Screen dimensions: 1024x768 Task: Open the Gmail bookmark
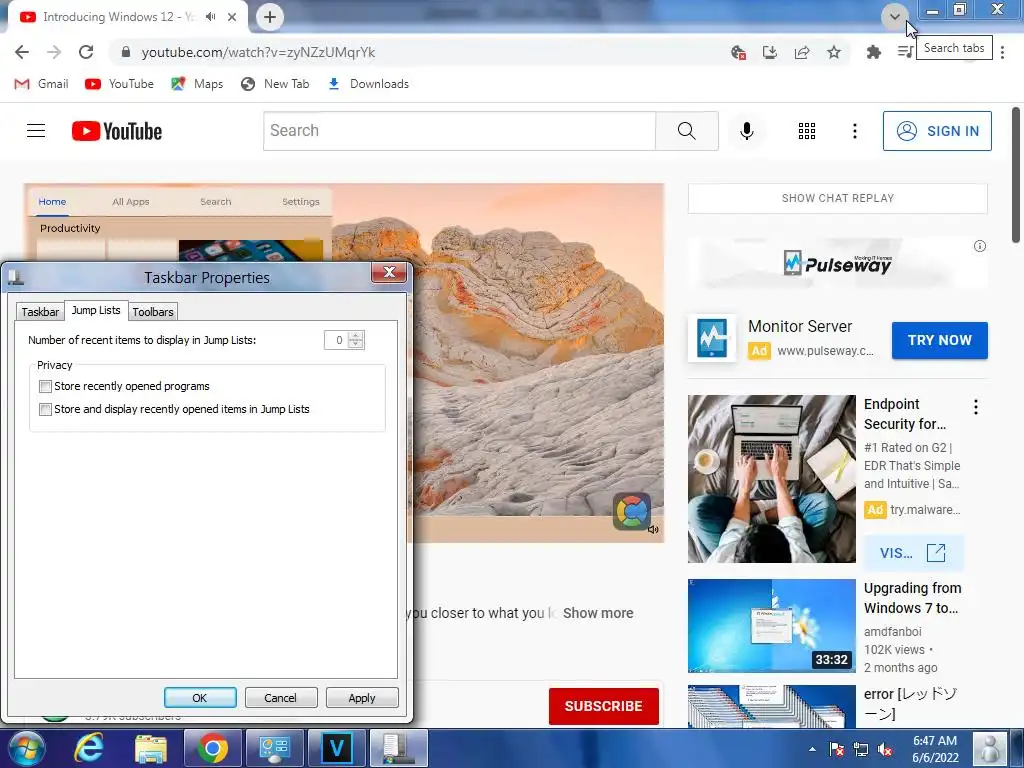click(x=41, y=84)
